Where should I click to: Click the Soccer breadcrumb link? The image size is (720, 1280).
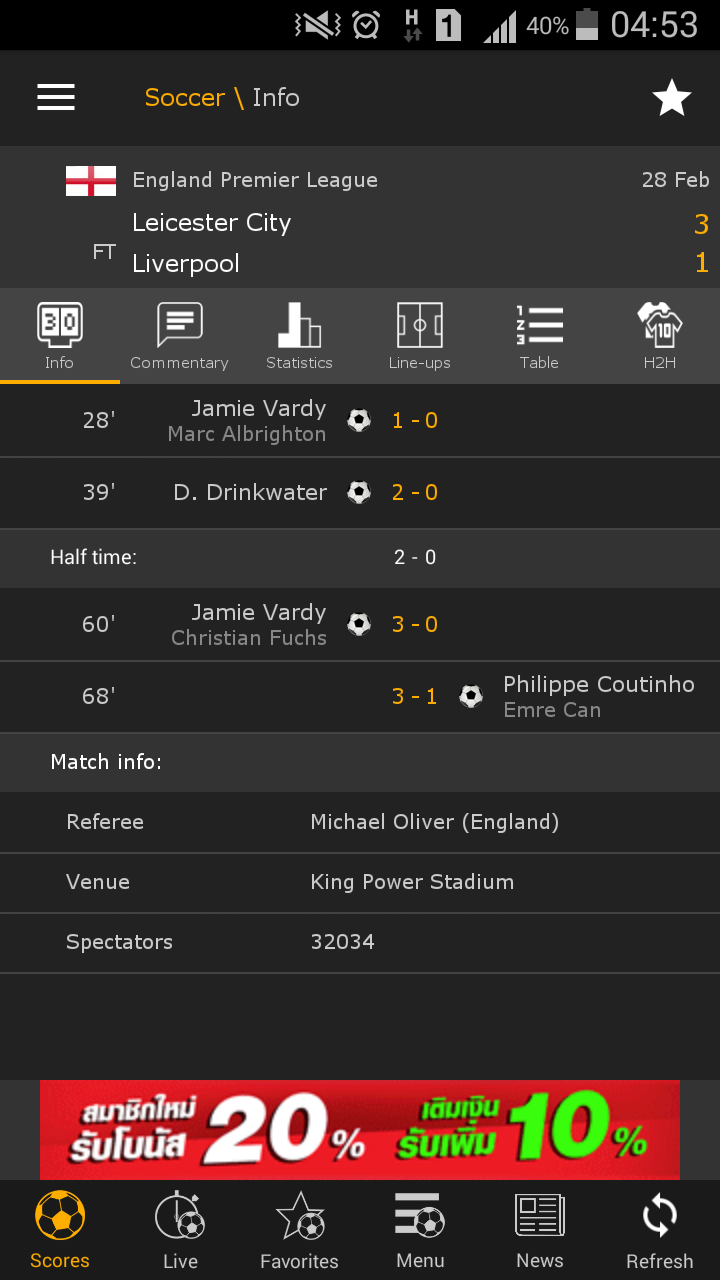(184, 97)
